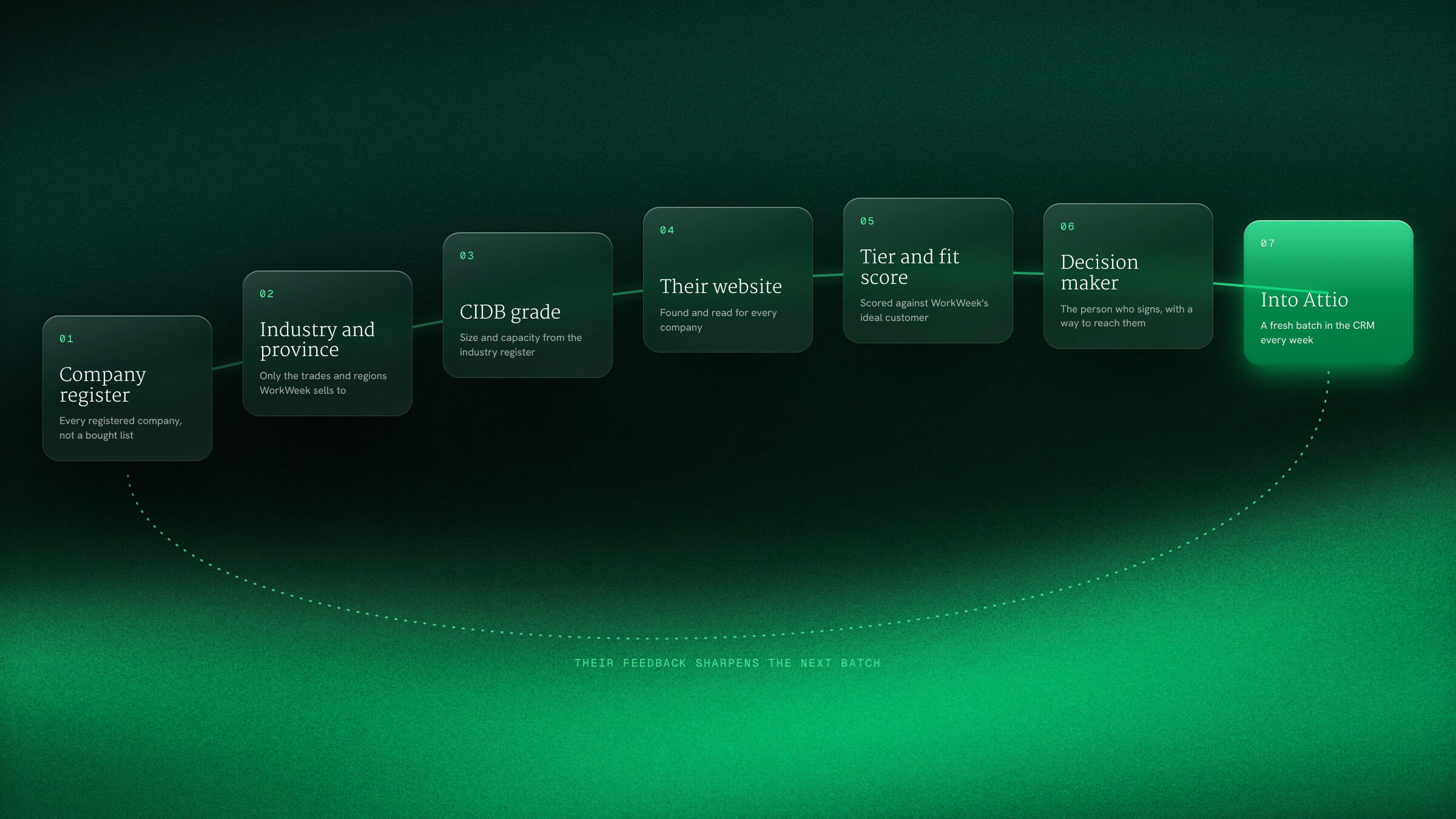Click step number 01 label
The image size is (1456, 819).
tap(66, 339)
